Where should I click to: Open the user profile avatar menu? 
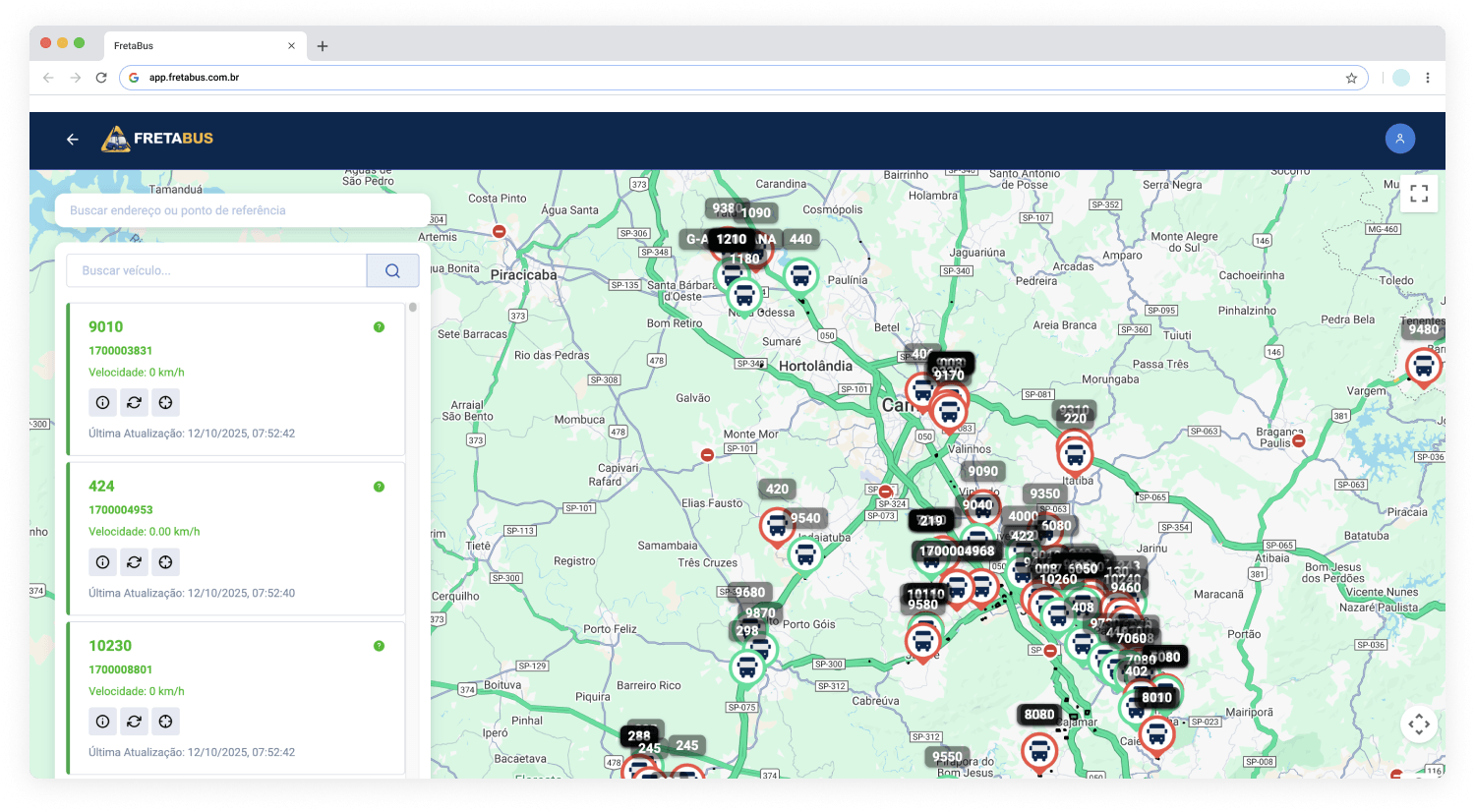point(1399,139)
